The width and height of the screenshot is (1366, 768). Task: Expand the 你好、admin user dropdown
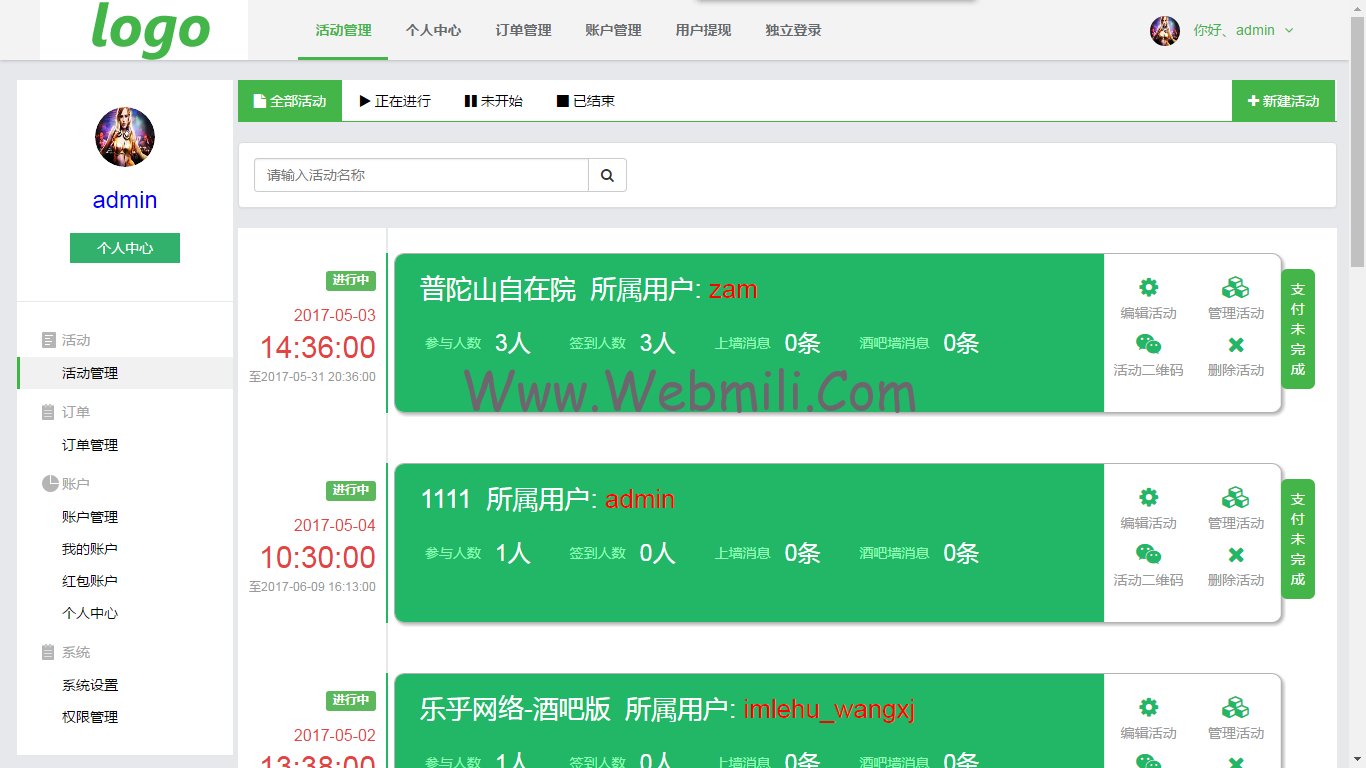click(1243, 30)
